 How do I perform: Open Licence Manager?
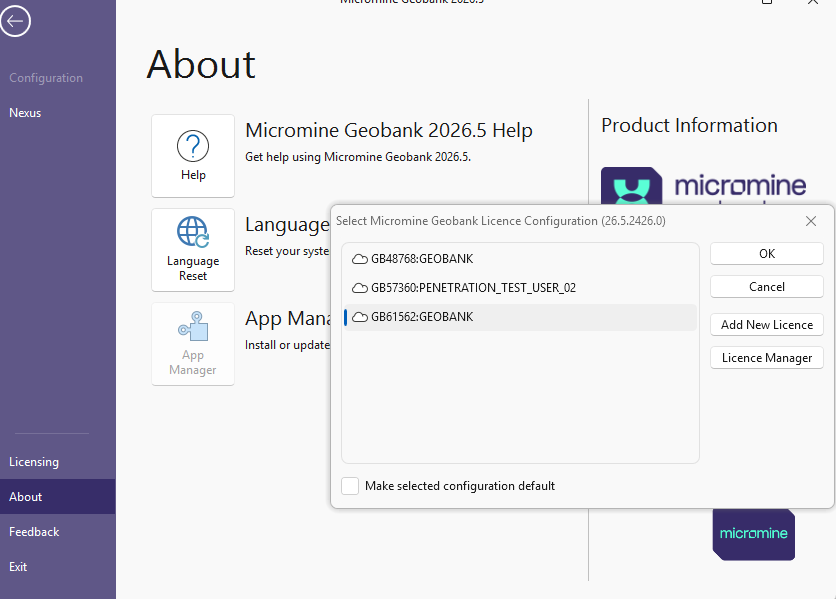click(767, 358)
